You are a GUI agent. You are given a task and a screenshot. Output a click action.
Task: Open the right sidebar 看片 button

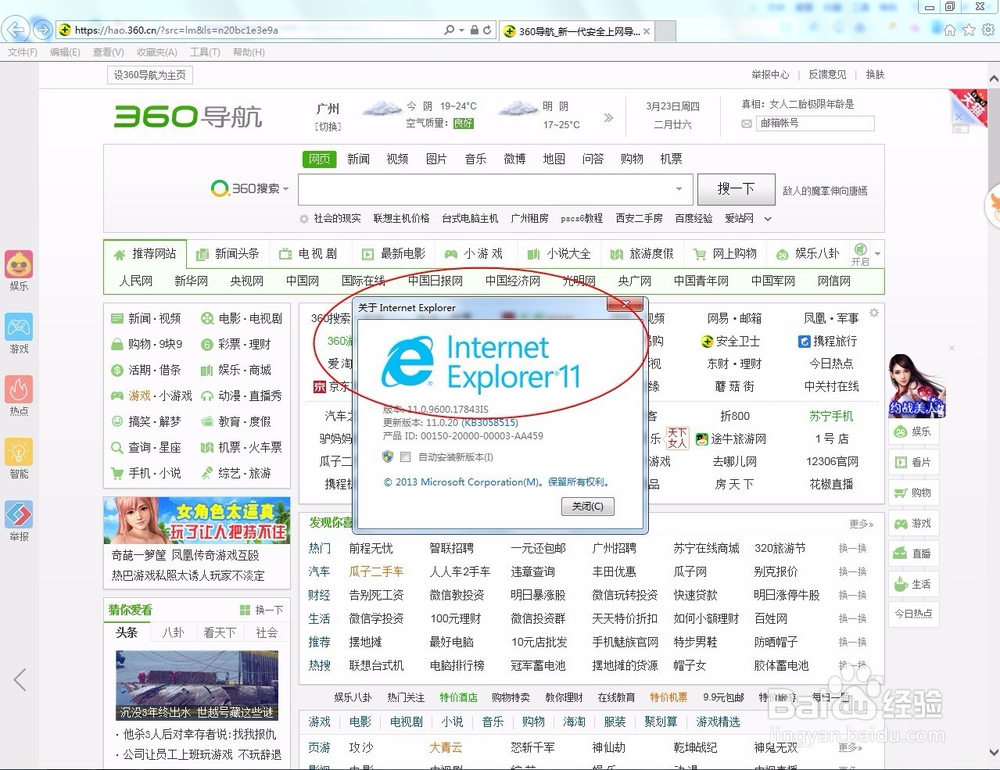click(913, 463)
